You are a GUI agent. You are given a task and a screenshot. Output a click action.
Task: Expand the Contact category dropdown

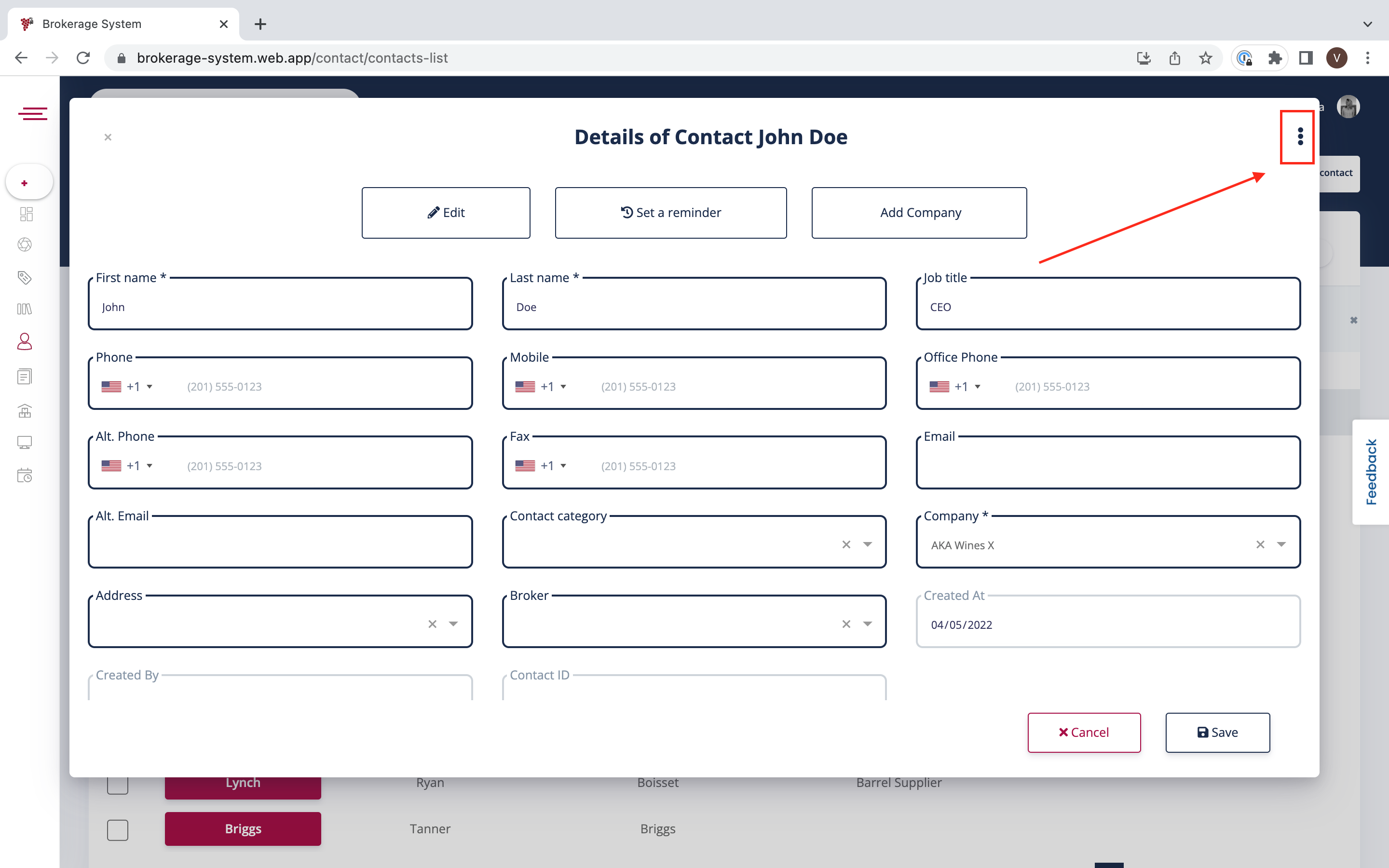867,544
